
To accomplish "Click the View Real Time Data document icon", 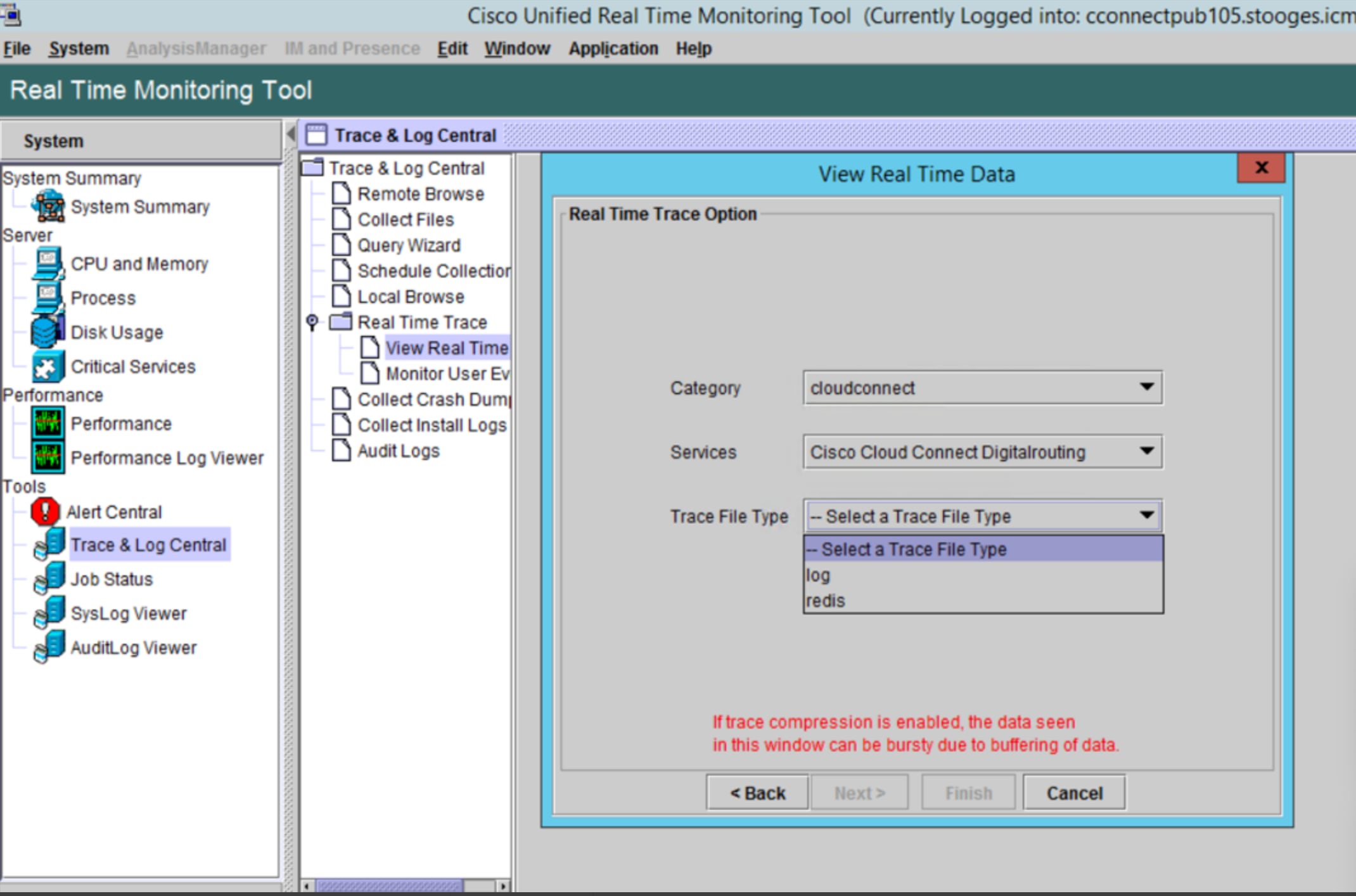I will [x=370, y=347].
